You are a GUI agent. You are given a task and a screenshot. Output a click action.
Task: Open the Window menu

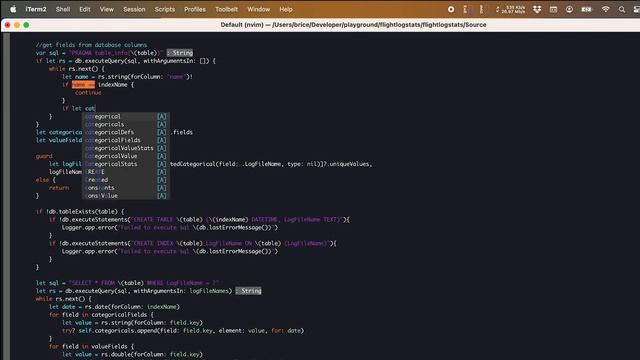[259, 9]
